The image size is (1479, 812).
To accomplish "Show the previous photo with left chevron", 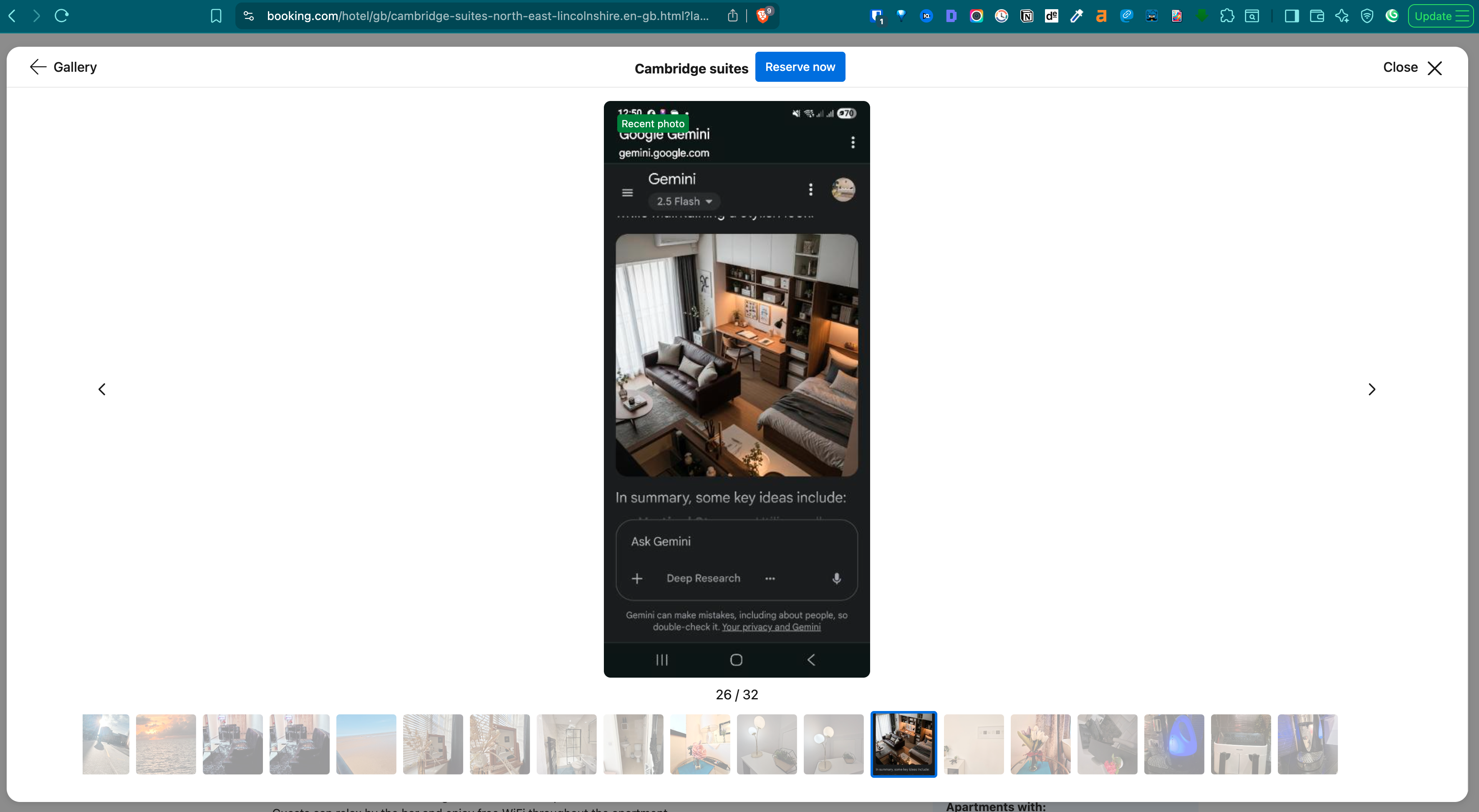I will [102, 389].
